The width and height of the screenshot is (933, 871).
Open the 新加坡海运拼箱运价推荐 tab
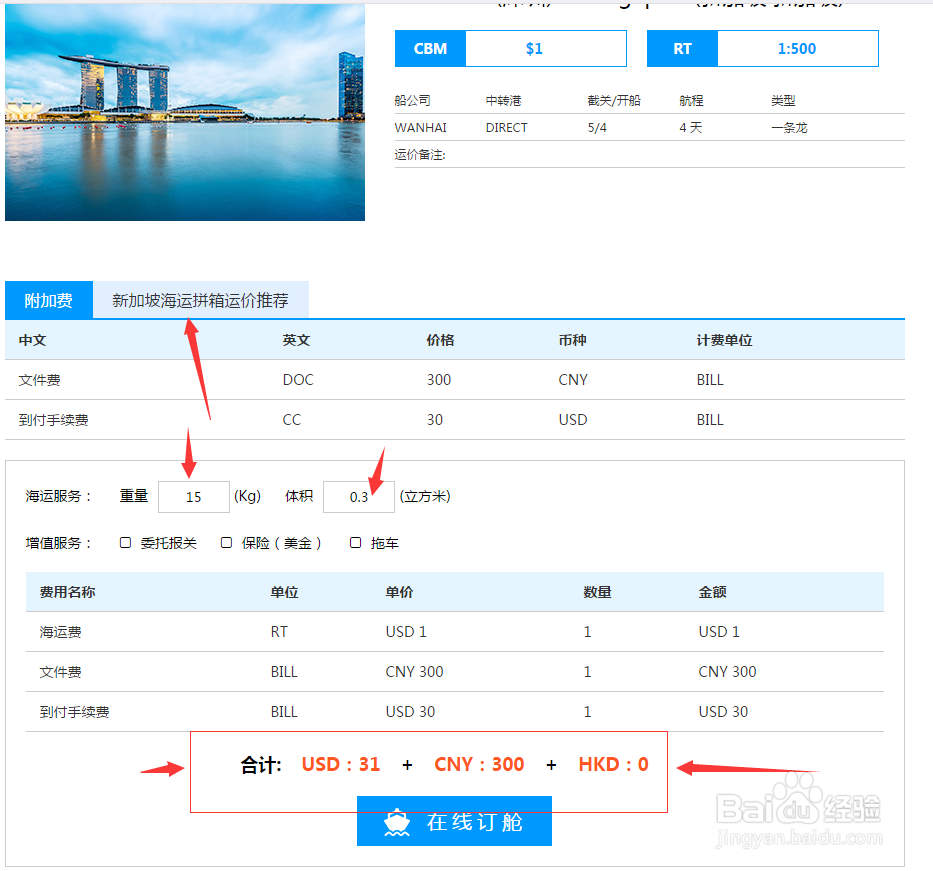(200, 300)
